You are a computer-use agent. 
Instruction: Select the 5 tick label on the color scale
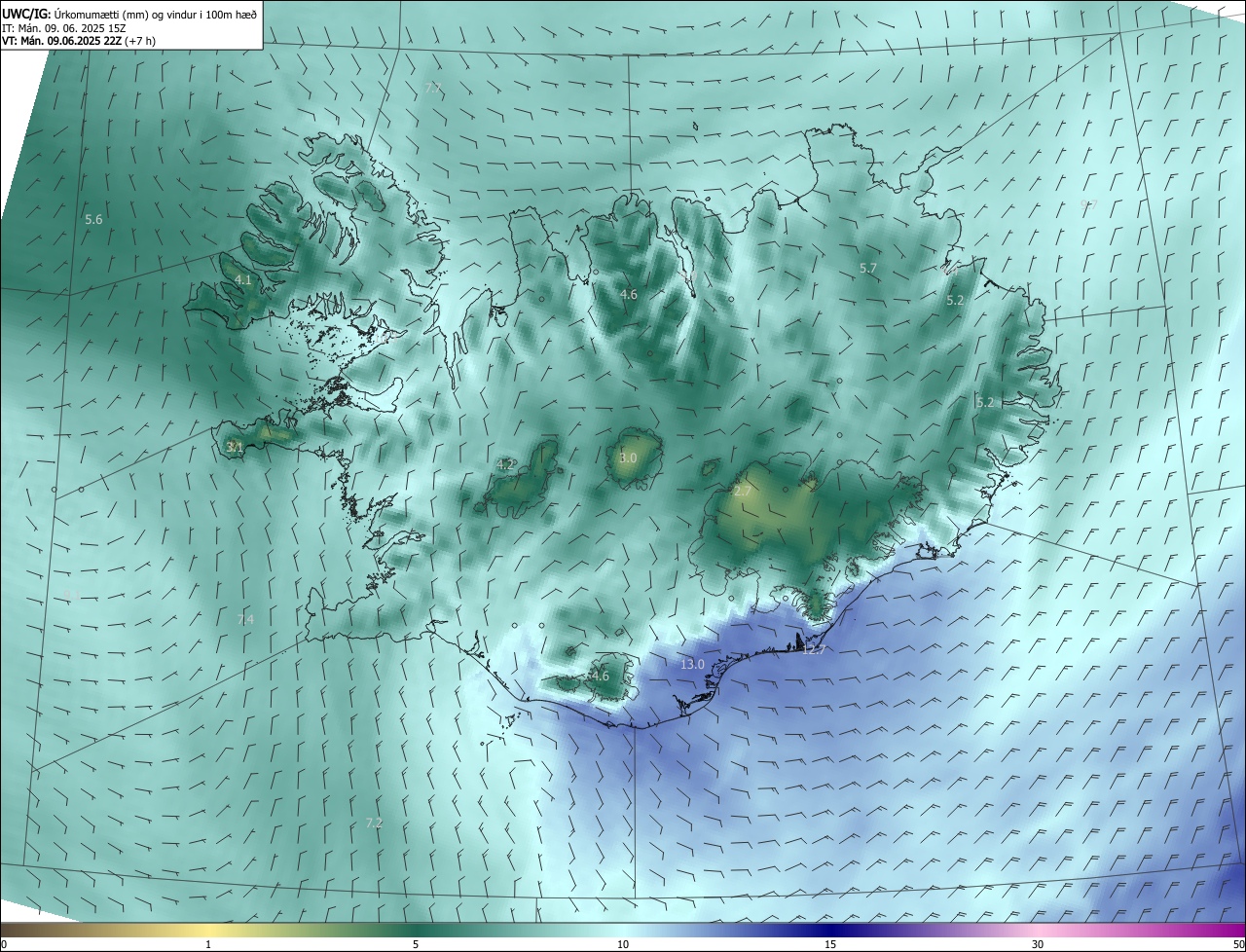[416, 944]
